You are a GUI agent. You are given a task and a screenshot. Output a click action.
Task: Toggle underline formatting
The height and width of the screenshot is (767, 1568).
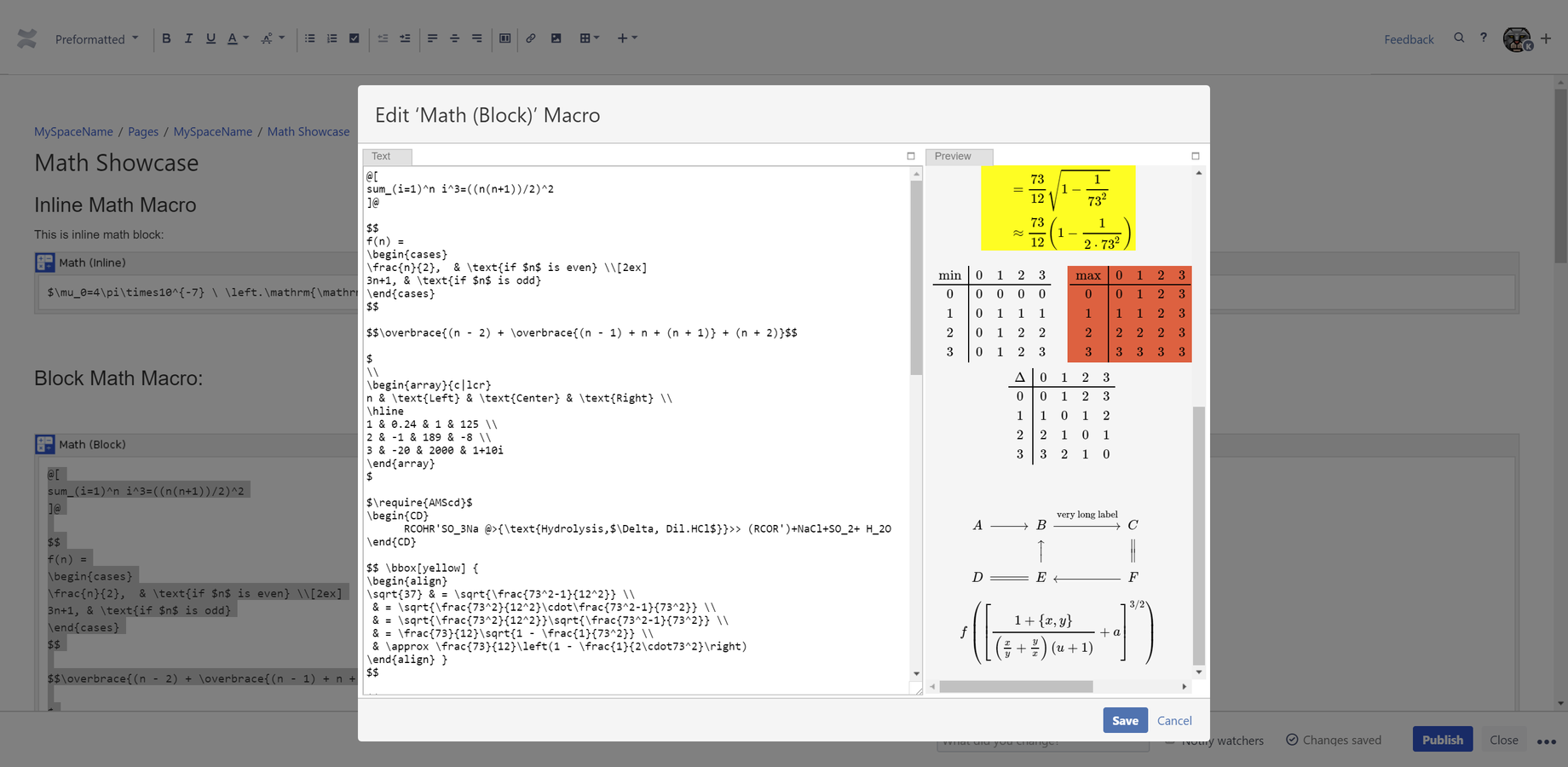tap(210, 38)
